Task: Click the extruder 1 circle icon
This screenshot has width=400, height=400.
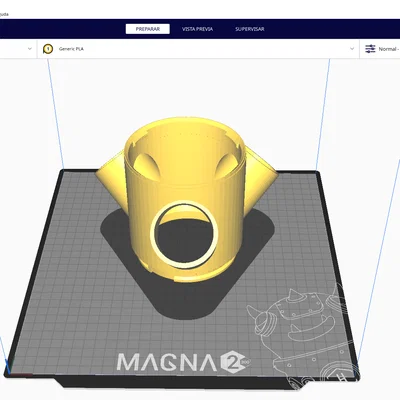Action: tap(48, 49)
